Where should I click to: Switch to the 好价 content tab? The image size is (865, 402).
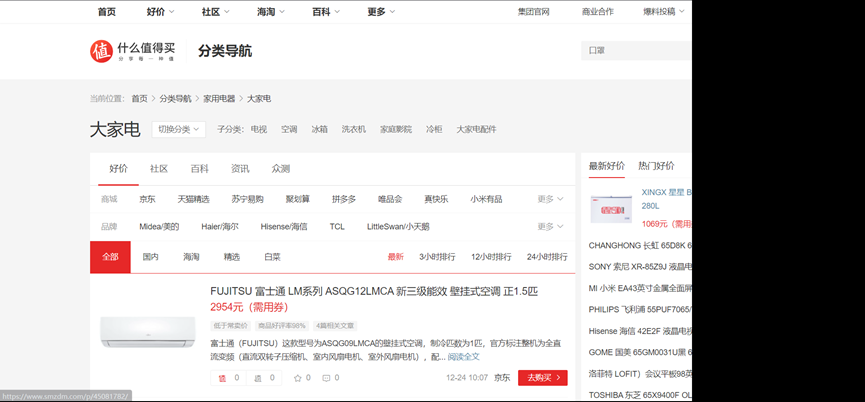[x=118, y=169]
